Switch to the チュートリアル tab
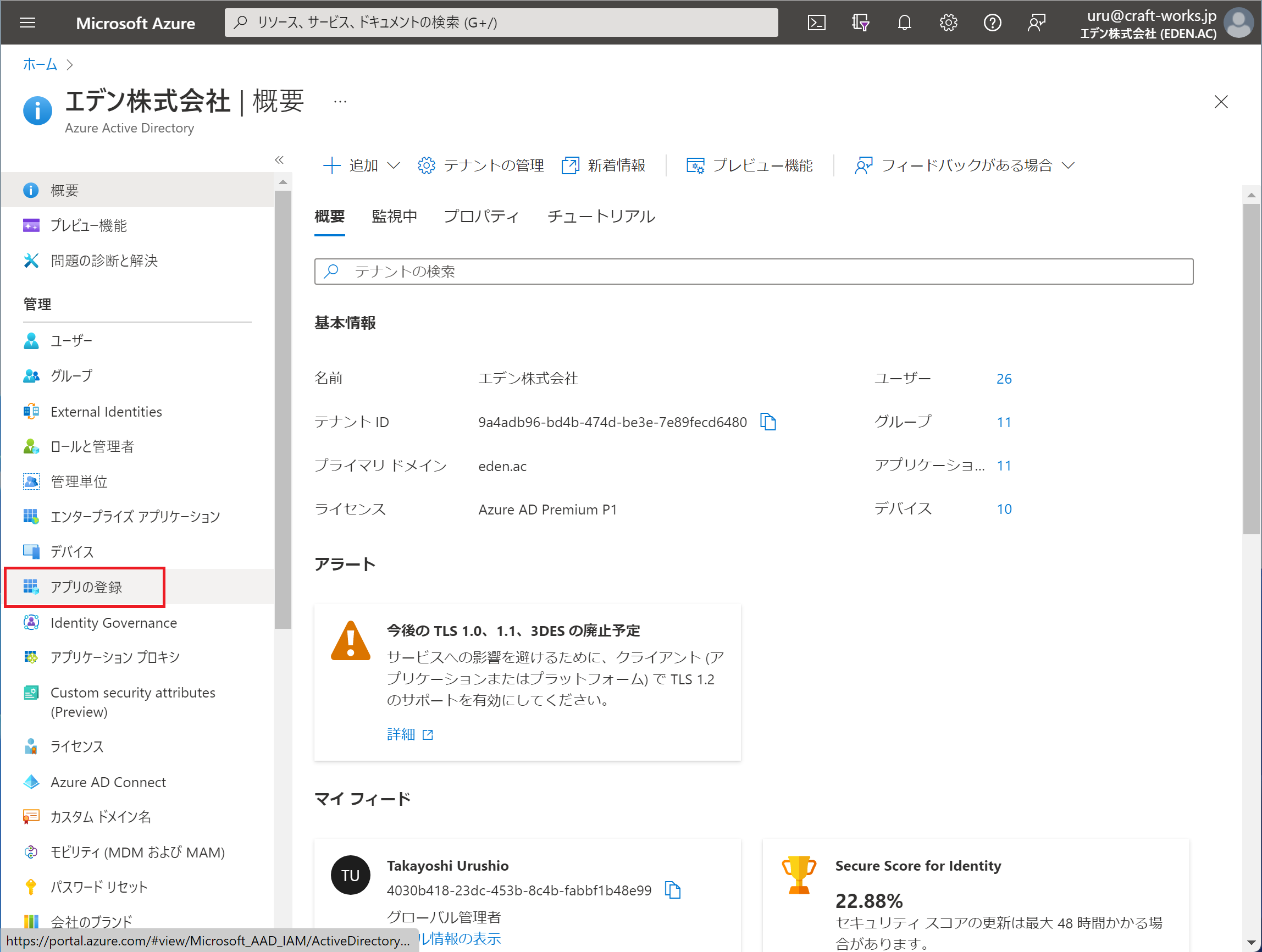The width and height of the screenshot is (1262, 952). click(601, 216)
